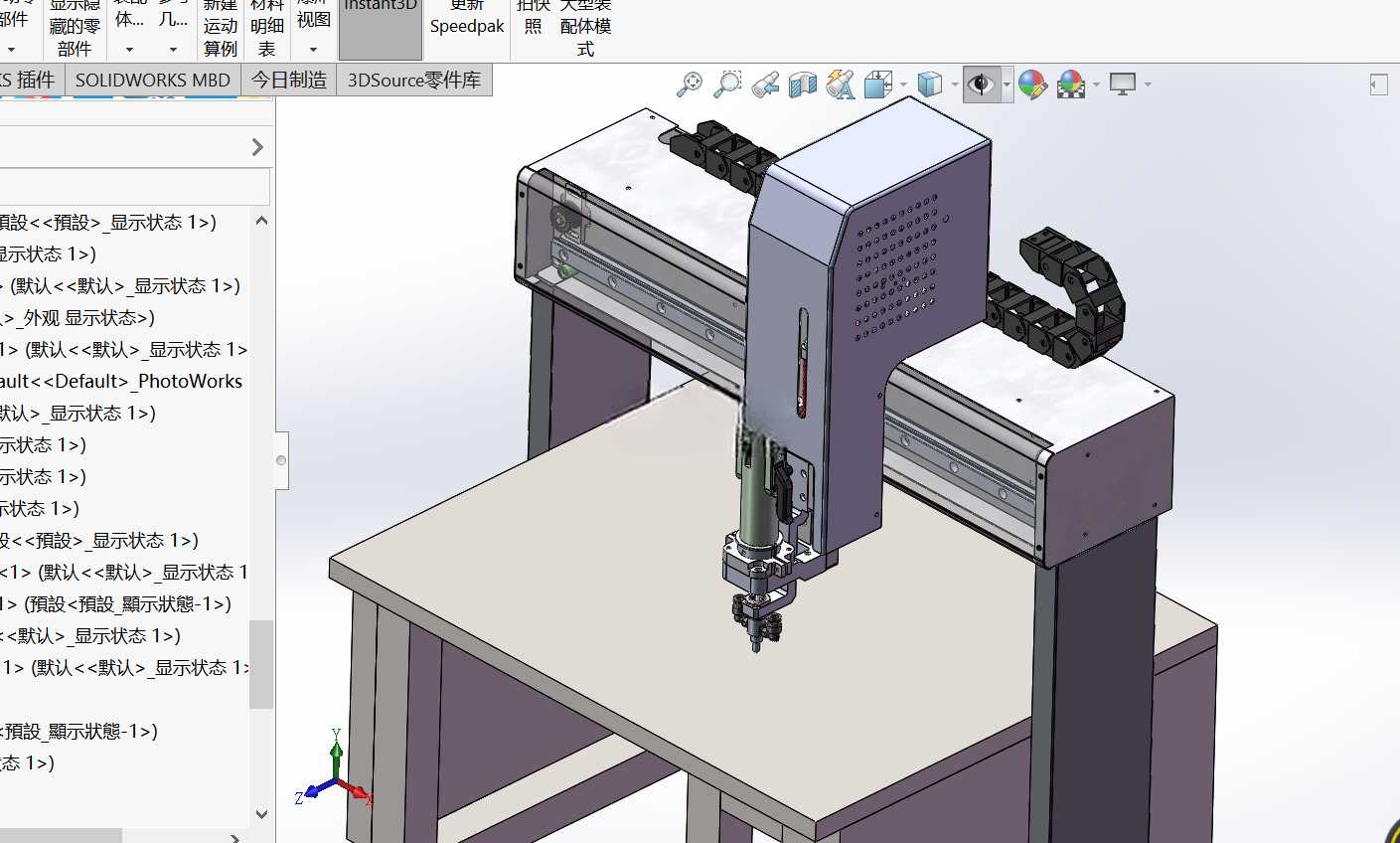This screenshot has height=843, width=1400.
Task: Activate the Zoom to Area tool
Action: pos(727,84)
